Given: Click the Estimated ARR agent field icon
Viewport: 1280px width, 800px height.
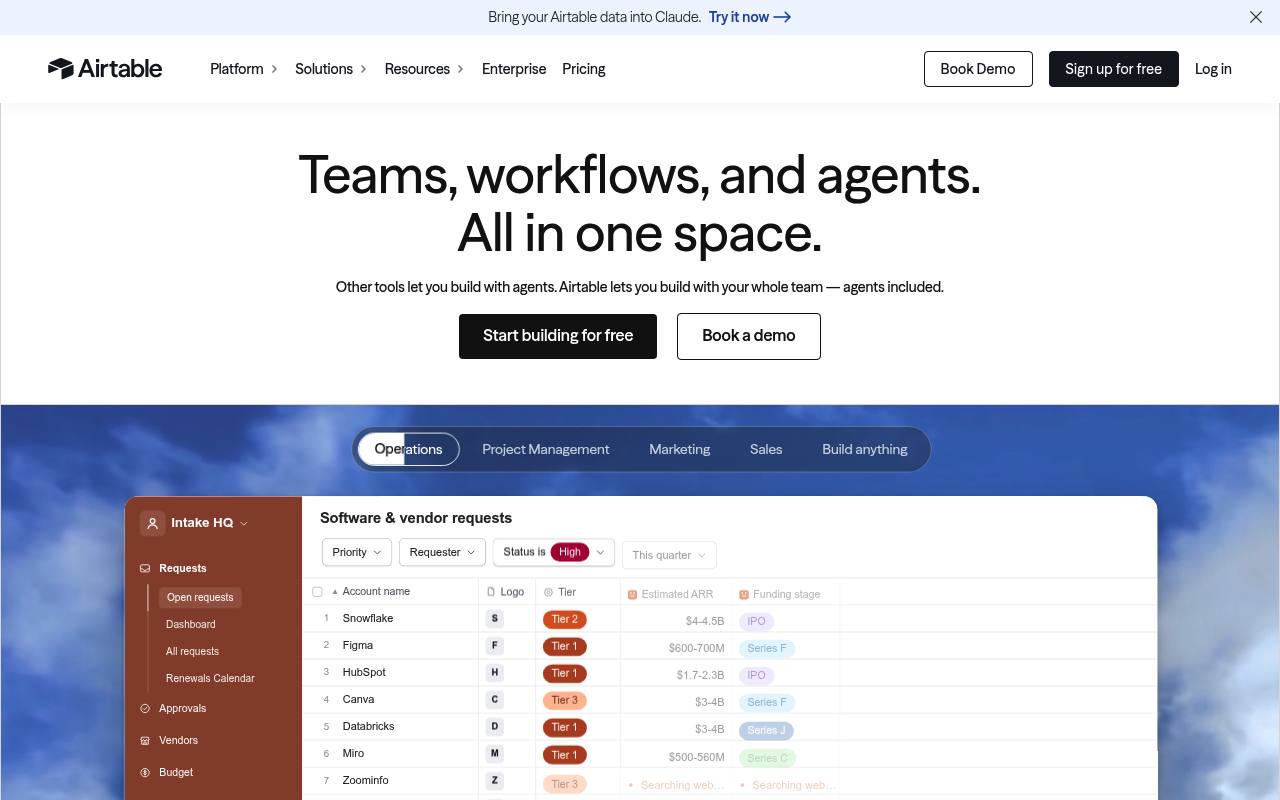Looking at the screenshot, I should pyautogui.click(x=632, y=594).
